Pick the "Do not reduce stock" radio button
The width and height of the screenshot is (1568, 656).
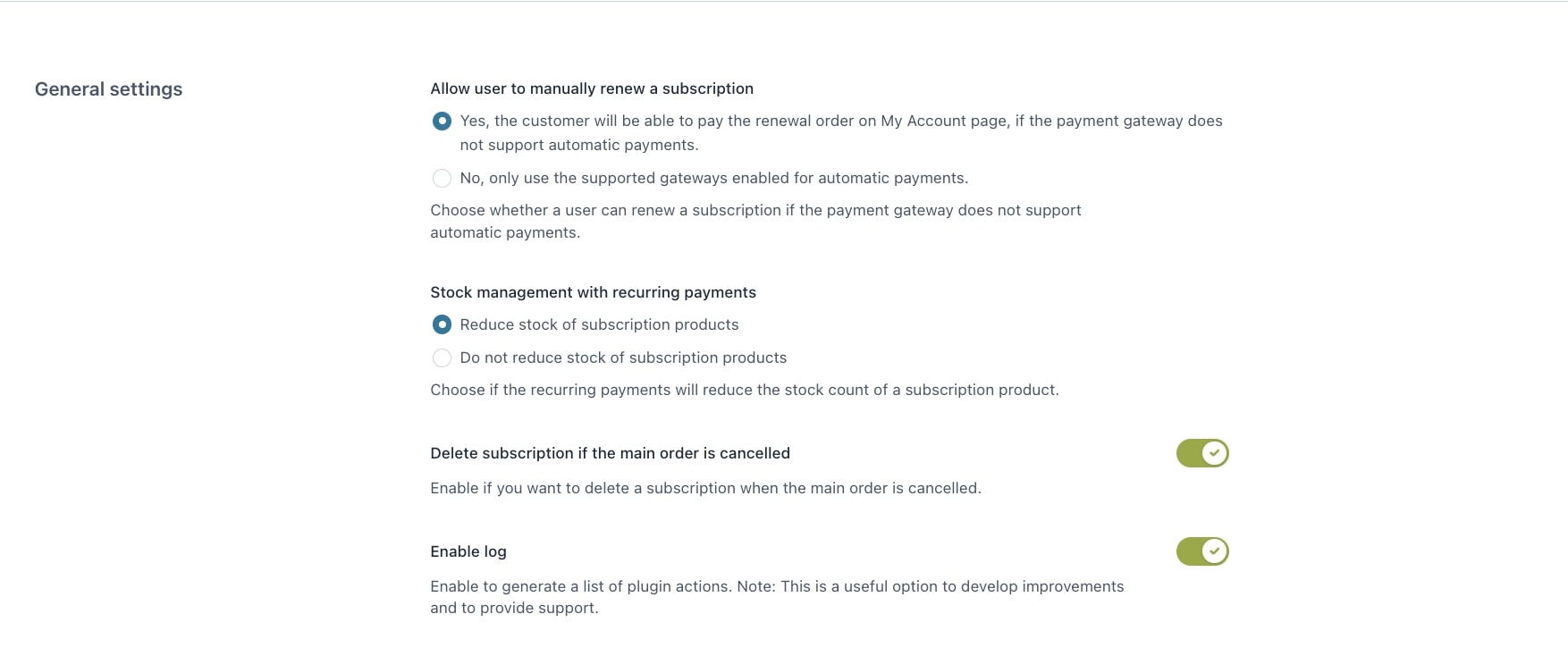[442, 358]
